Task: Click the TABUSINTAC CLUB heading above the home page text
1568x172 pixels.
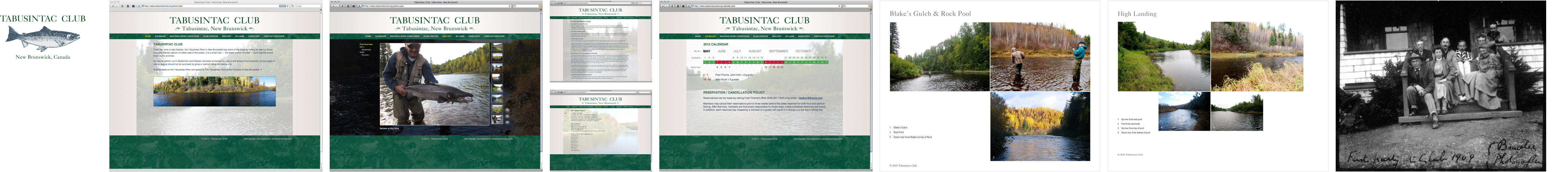Action: tap(168, 45)
